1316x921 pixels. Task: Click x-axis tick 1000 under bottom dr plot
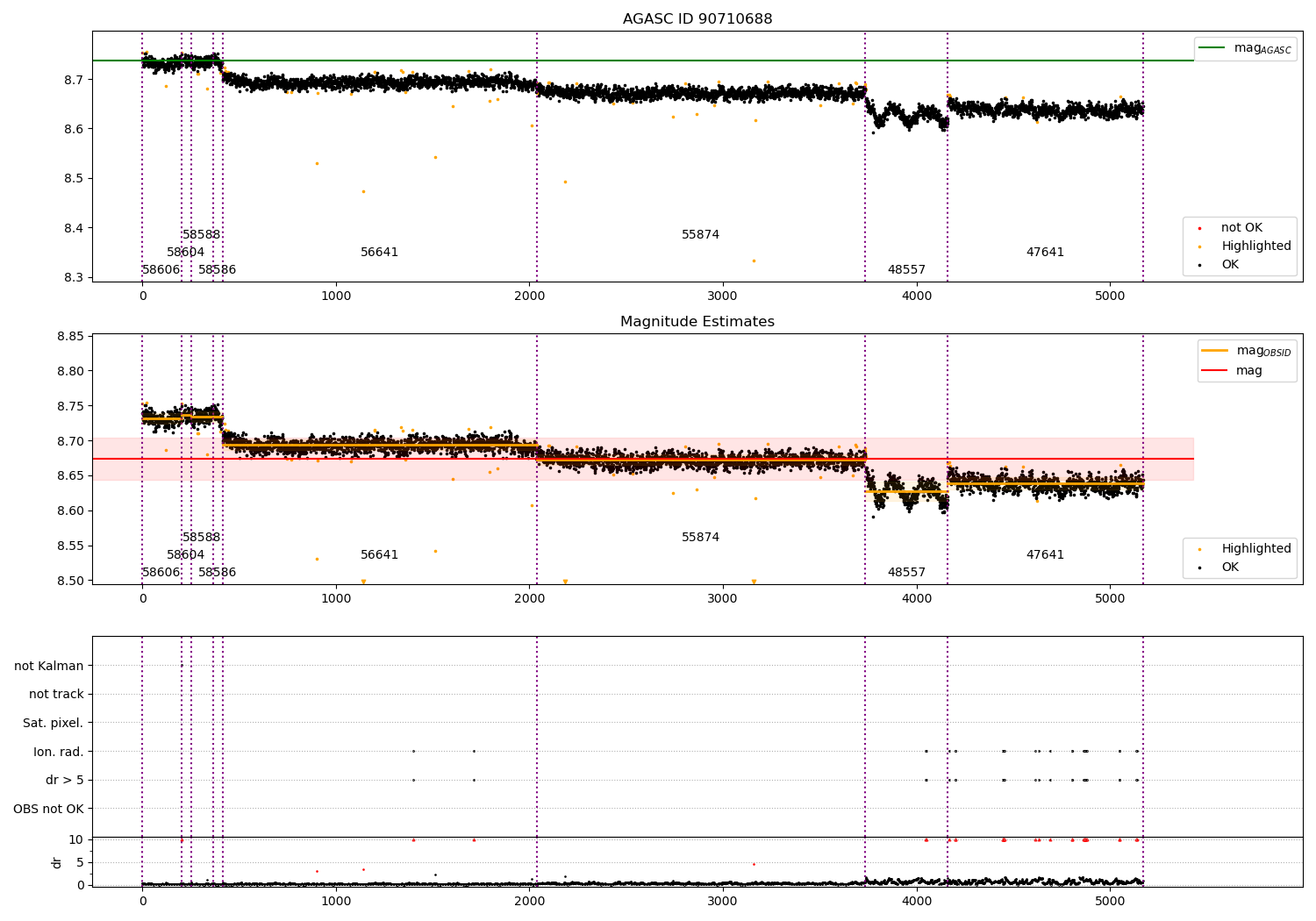tap(336, 902)
